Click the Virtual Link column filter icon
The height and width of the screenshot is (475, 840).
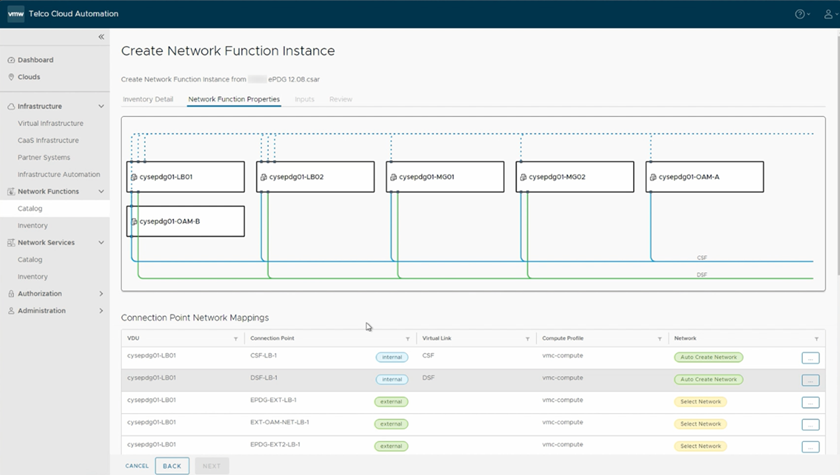(x=527, y=339)
